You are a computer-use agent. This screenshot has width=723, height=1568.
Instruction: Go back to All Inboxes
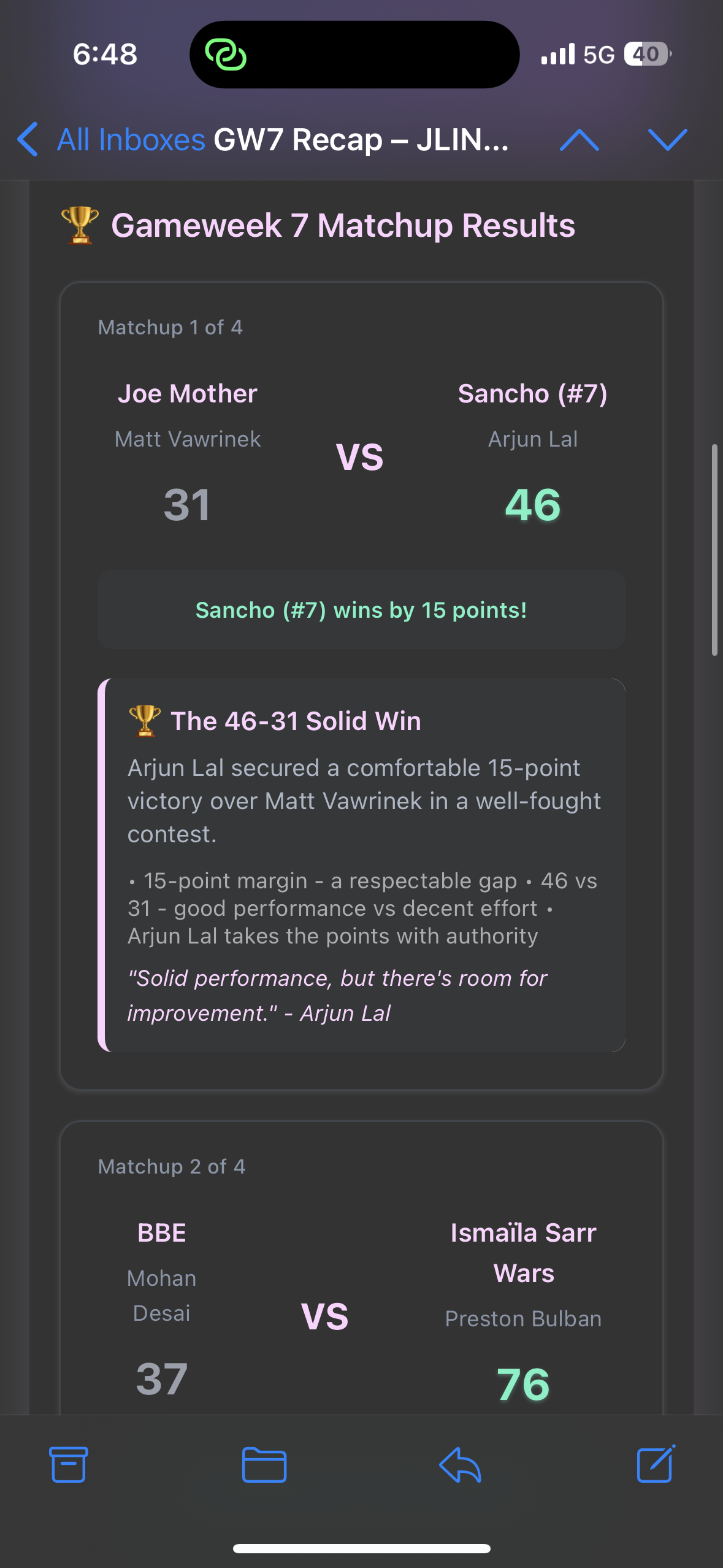(x=131, y=140)
